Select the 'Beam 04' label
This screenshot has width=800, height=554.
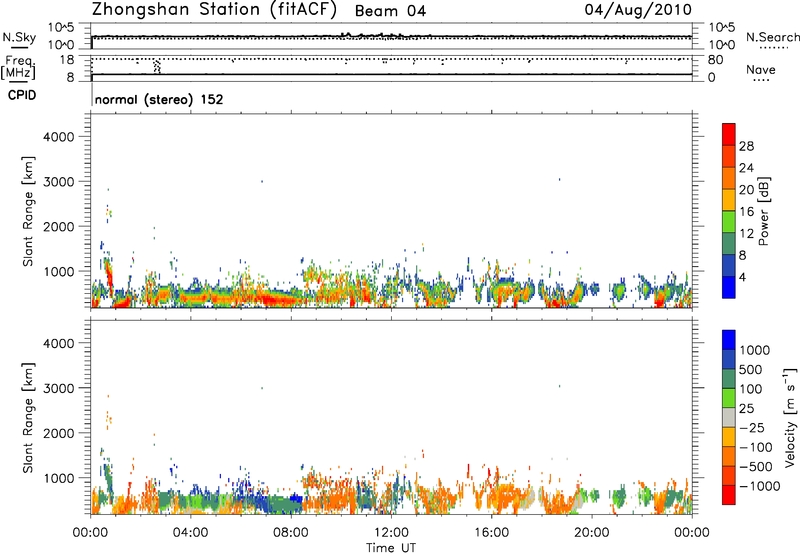390,11
